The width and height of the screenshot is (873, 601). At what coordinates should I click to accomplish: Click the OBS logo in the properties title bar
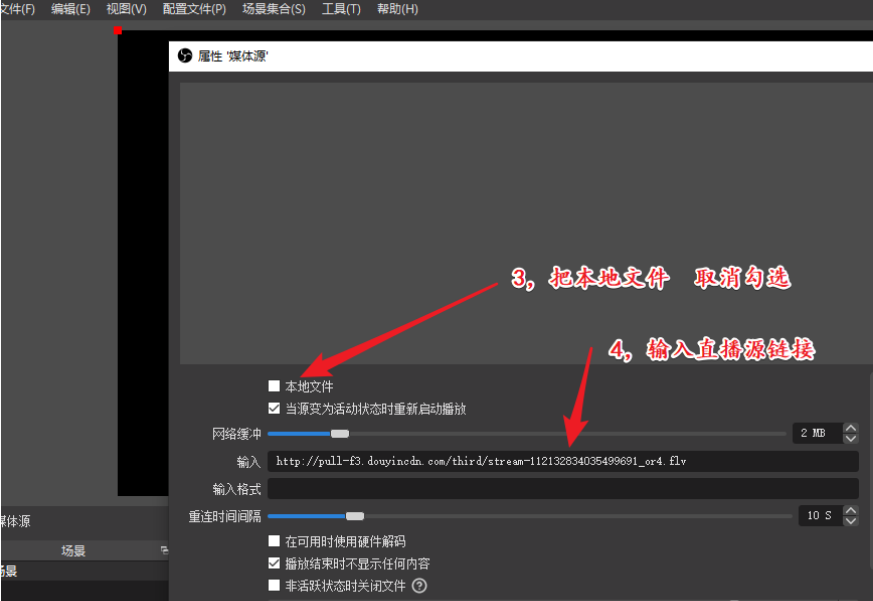coord(185,56)
